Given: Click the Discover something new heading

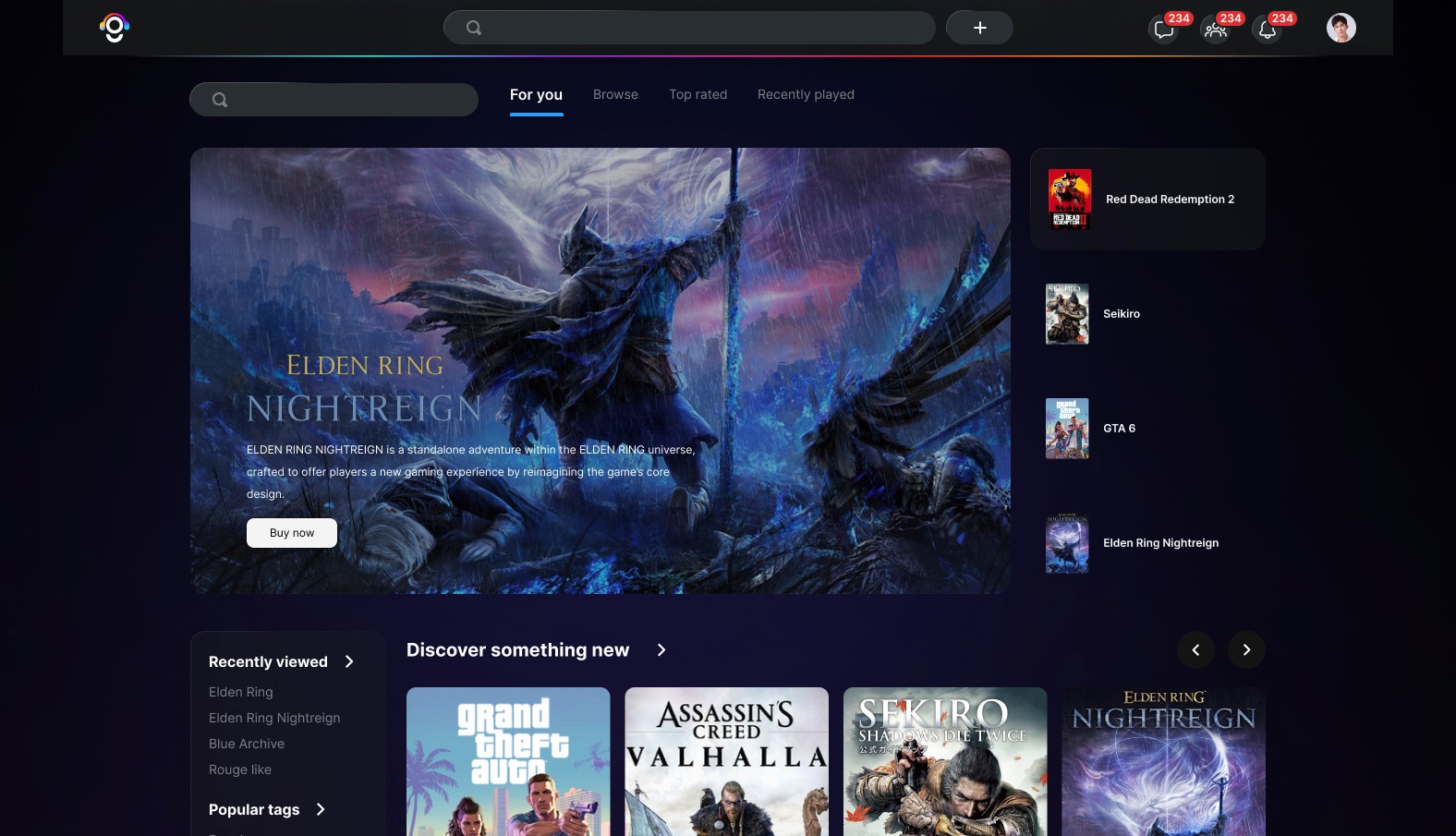Looking at the screenshot, I should click(517, 650).
